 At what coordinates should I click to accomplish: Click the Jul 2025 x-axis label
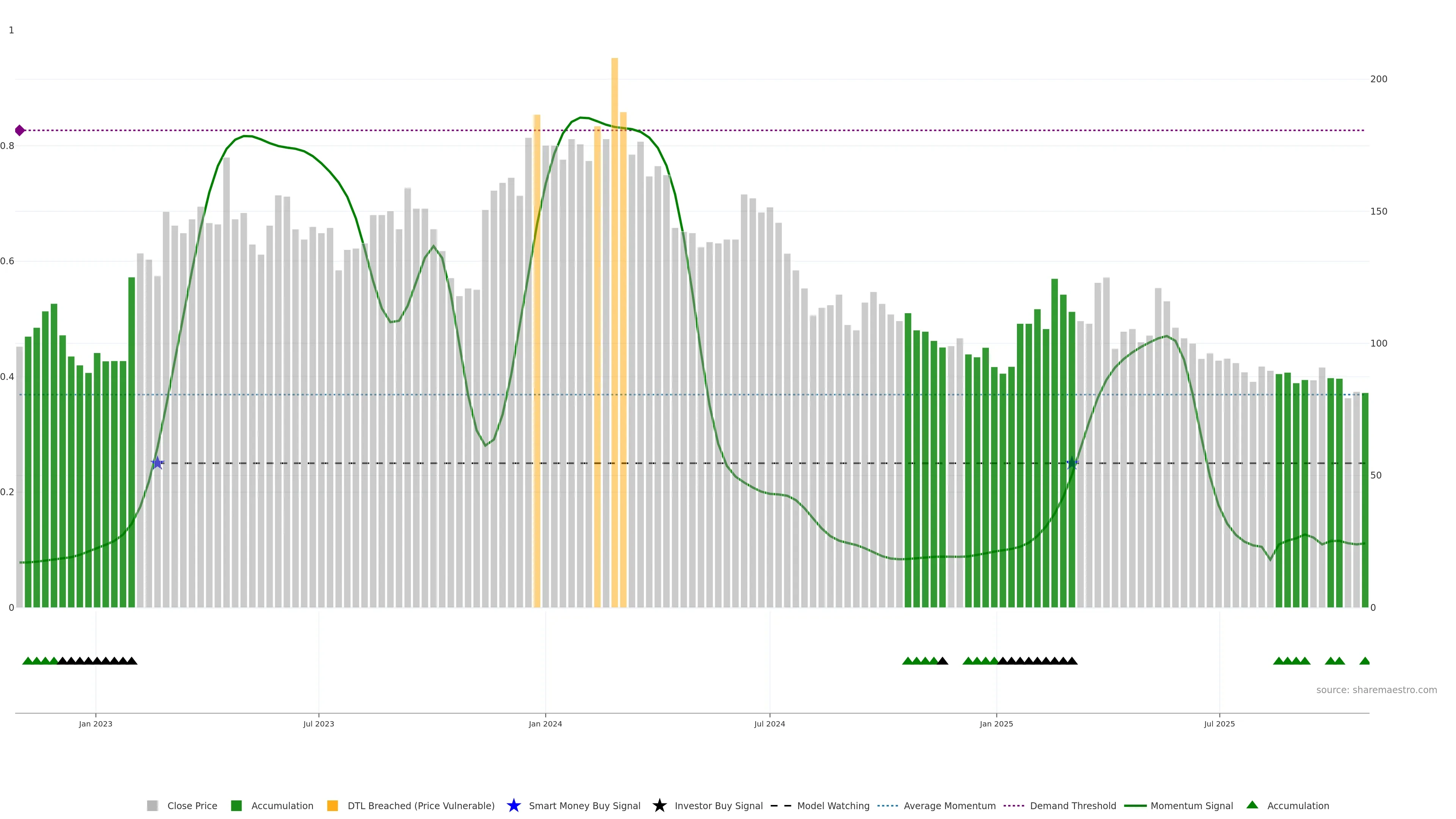(x=1219, y=723)
